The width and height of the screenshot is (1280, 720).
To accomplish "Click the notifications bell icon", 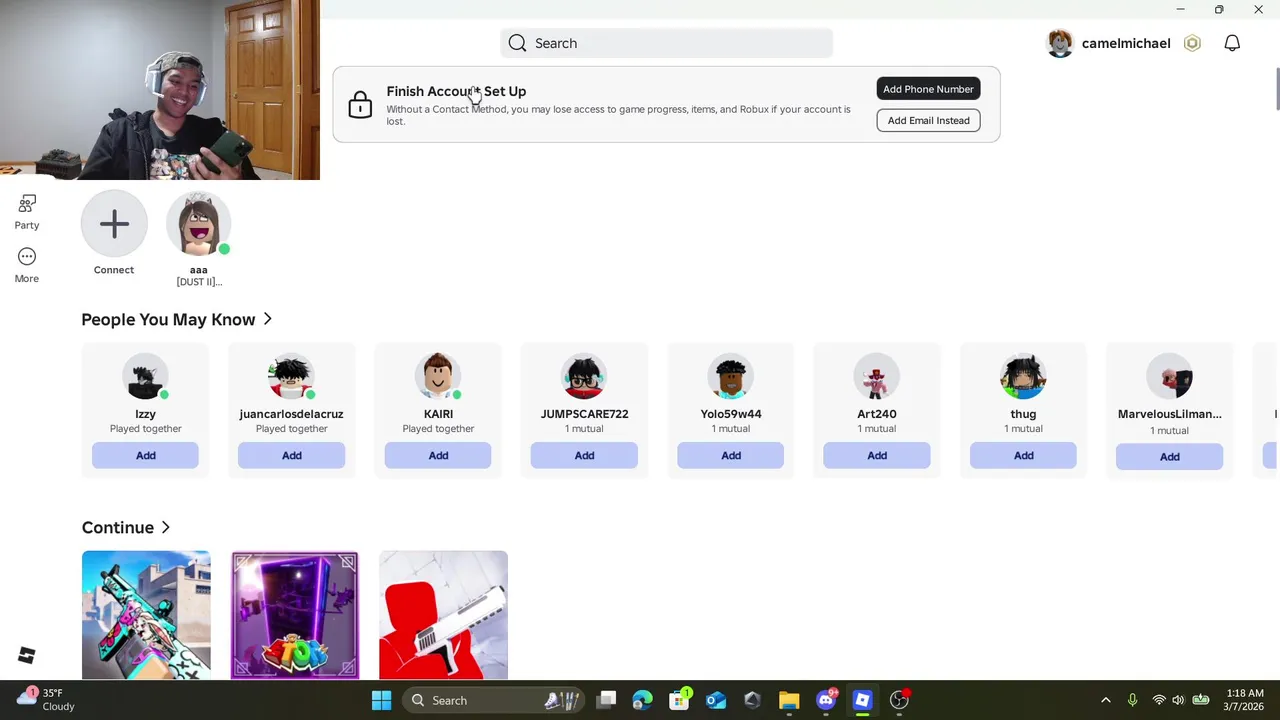I will pyautogui.click(x=1232, y=43).
